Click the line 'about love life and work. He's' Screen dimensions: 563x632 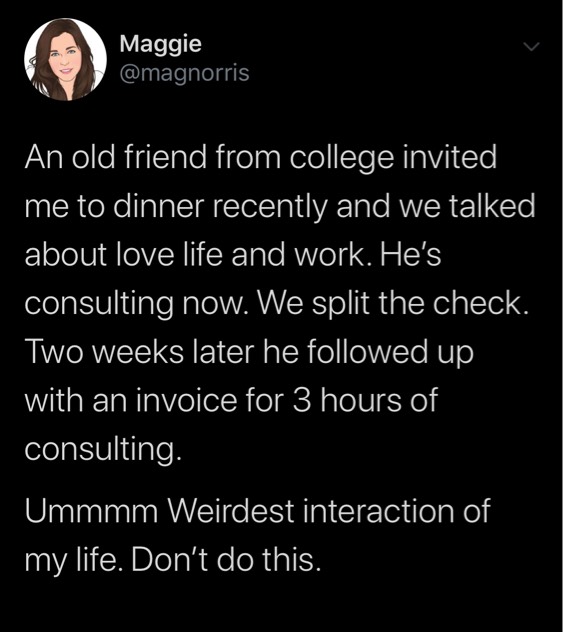pos(233,255)
